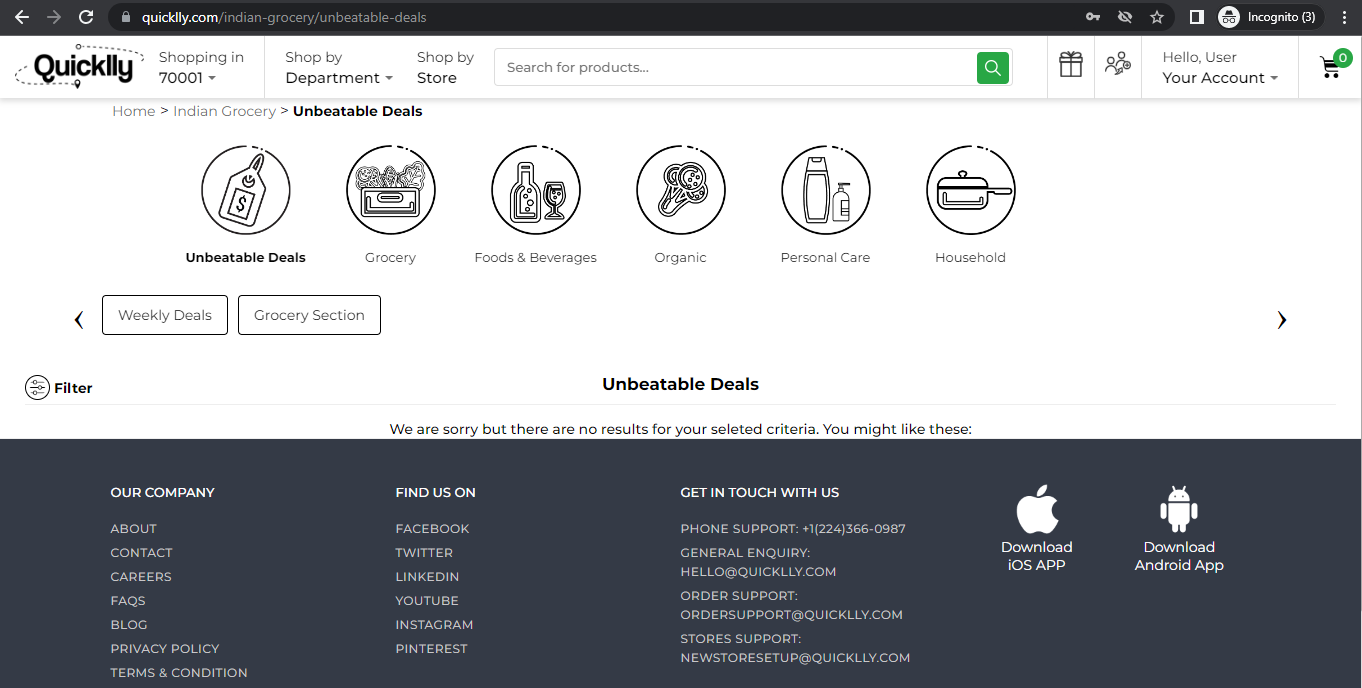This screenshot has width=1362, height=688.
Task: Reload the current page
Action: 86,17
